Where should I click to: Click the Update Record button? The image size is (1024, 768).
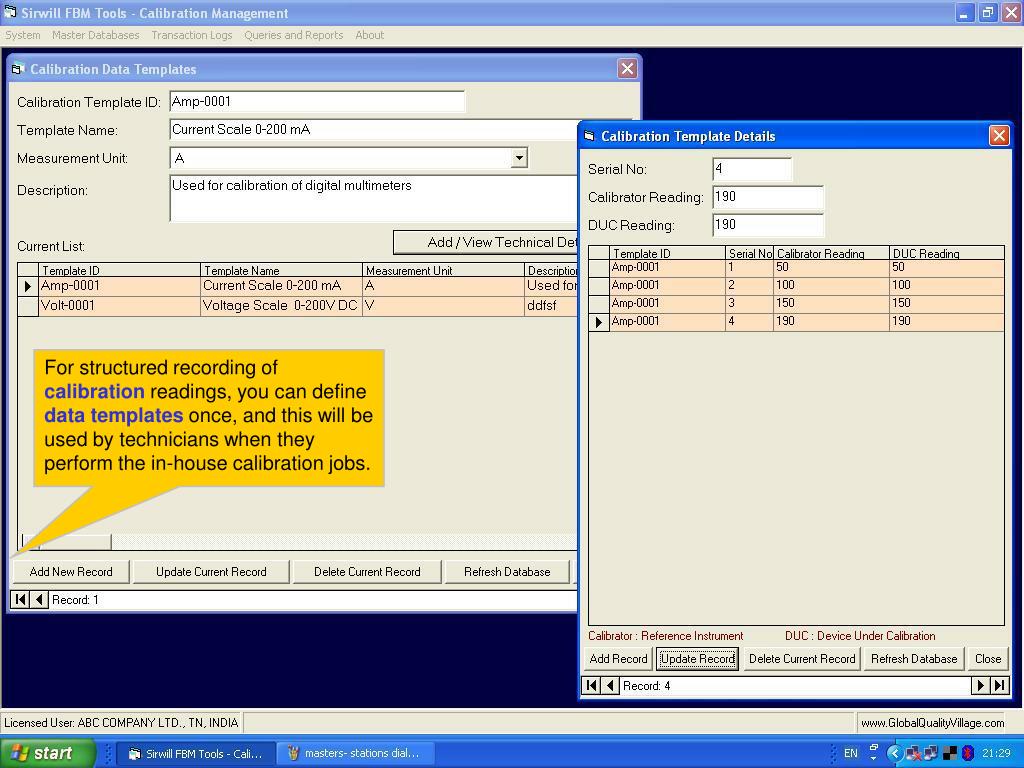tap(697, 659)
